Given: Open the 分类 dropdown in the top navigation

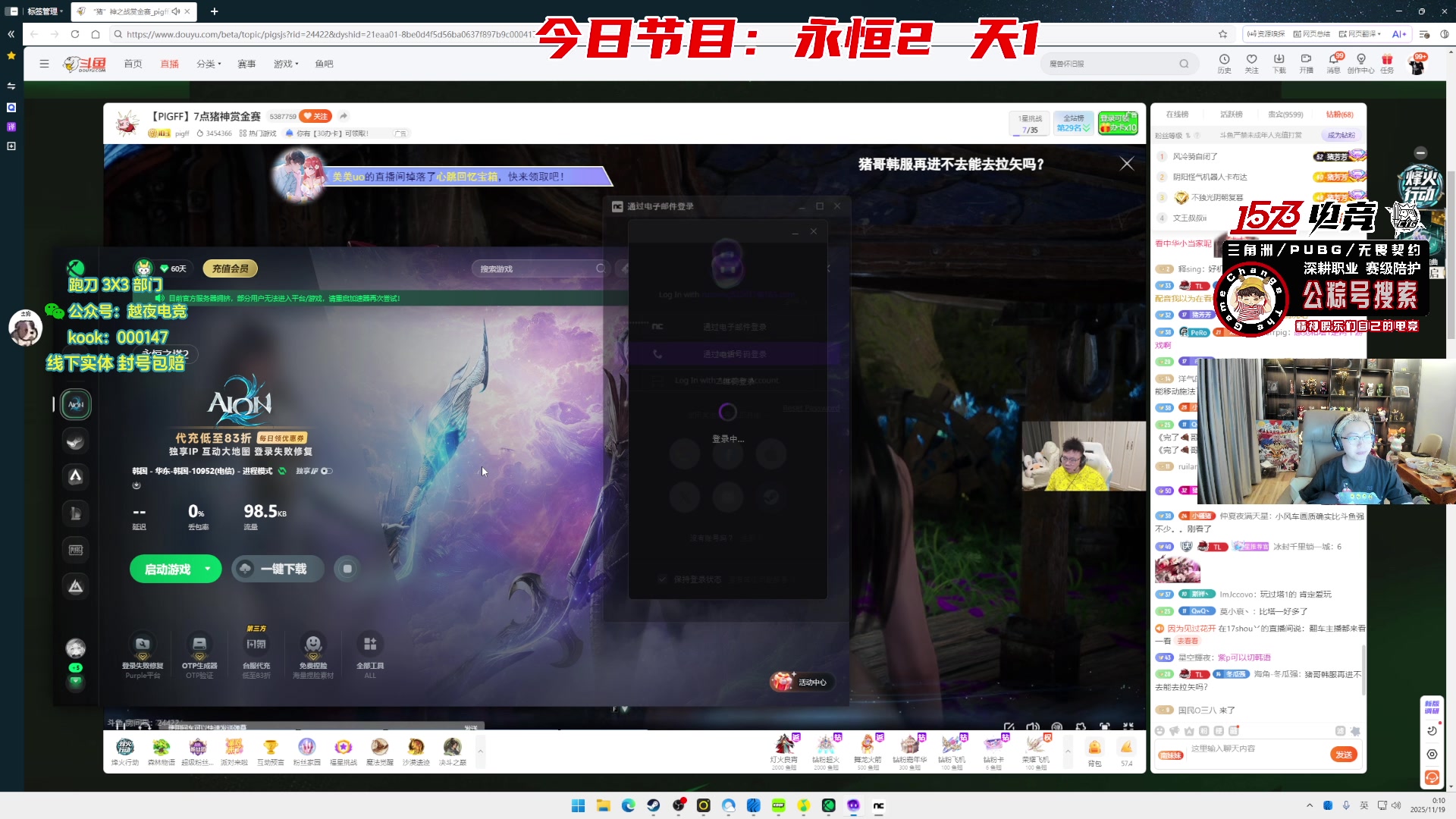Looking at the screenshot, I should tap(209, 64).
